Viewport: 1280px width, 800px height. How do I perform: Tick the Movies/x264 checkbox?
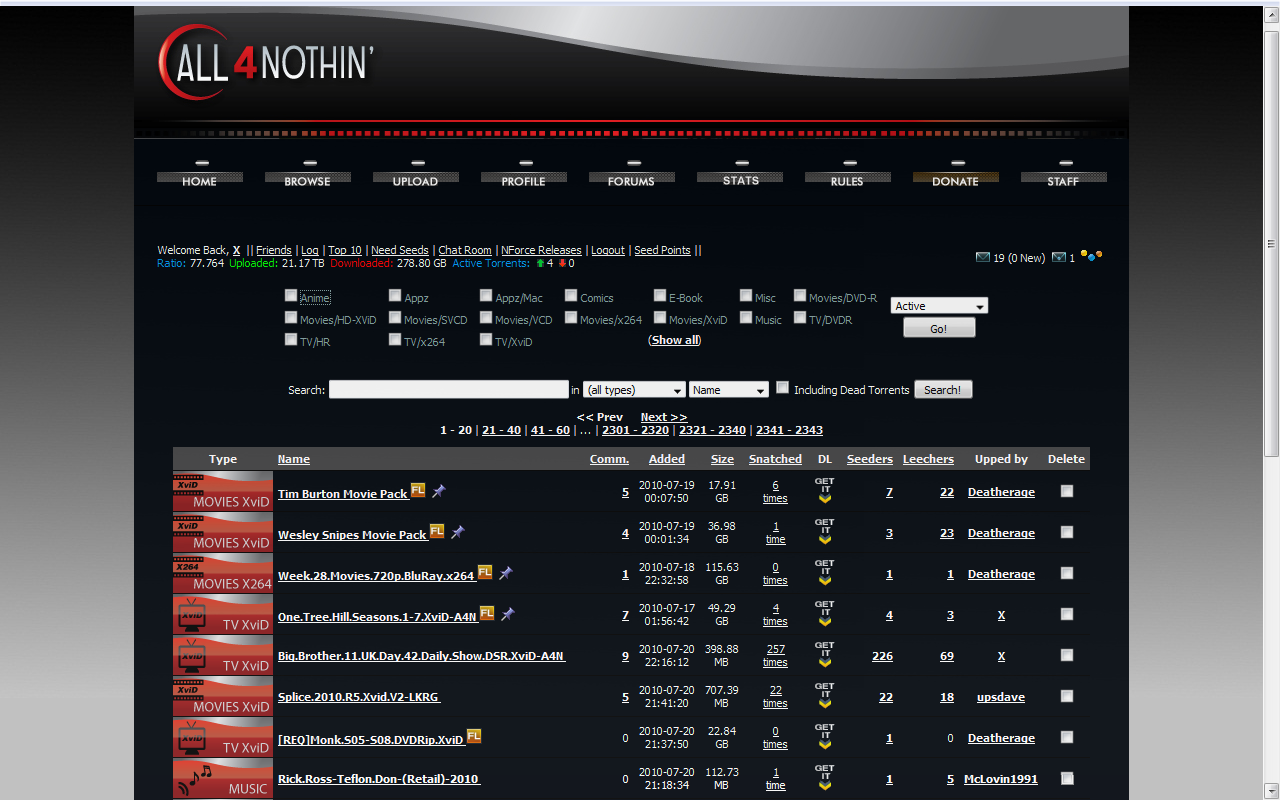pos(571,318)
